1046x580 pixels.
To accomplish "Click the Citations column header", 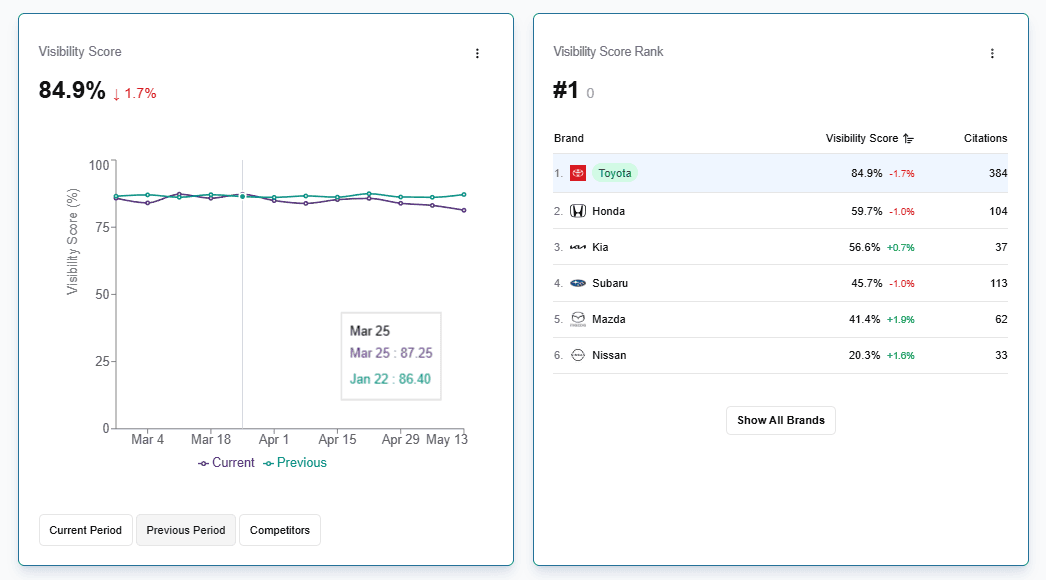I will 985,138.
